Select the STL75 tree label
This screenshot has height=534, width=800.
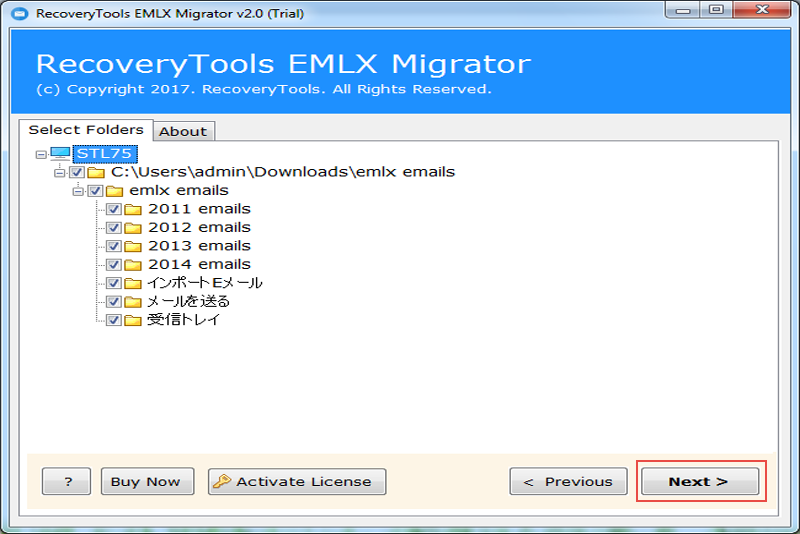105,154
